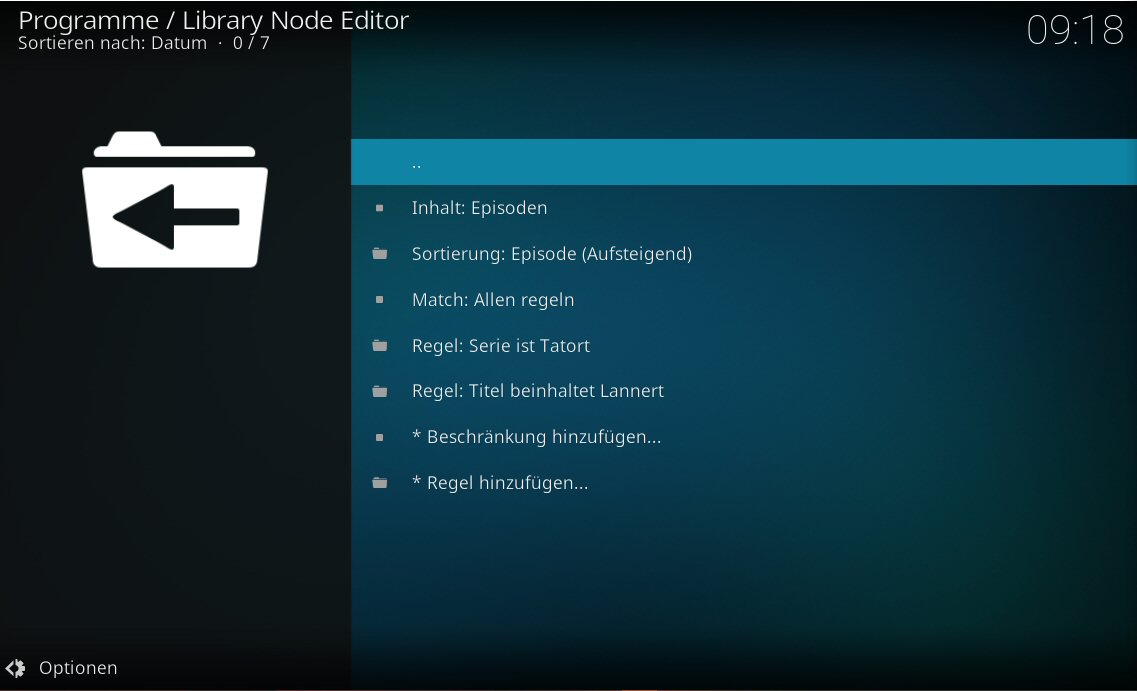Click the folder icon beside 'Regel: Serie ist Tatort'
Viewport: 1137px width, 691px height.
379,345
